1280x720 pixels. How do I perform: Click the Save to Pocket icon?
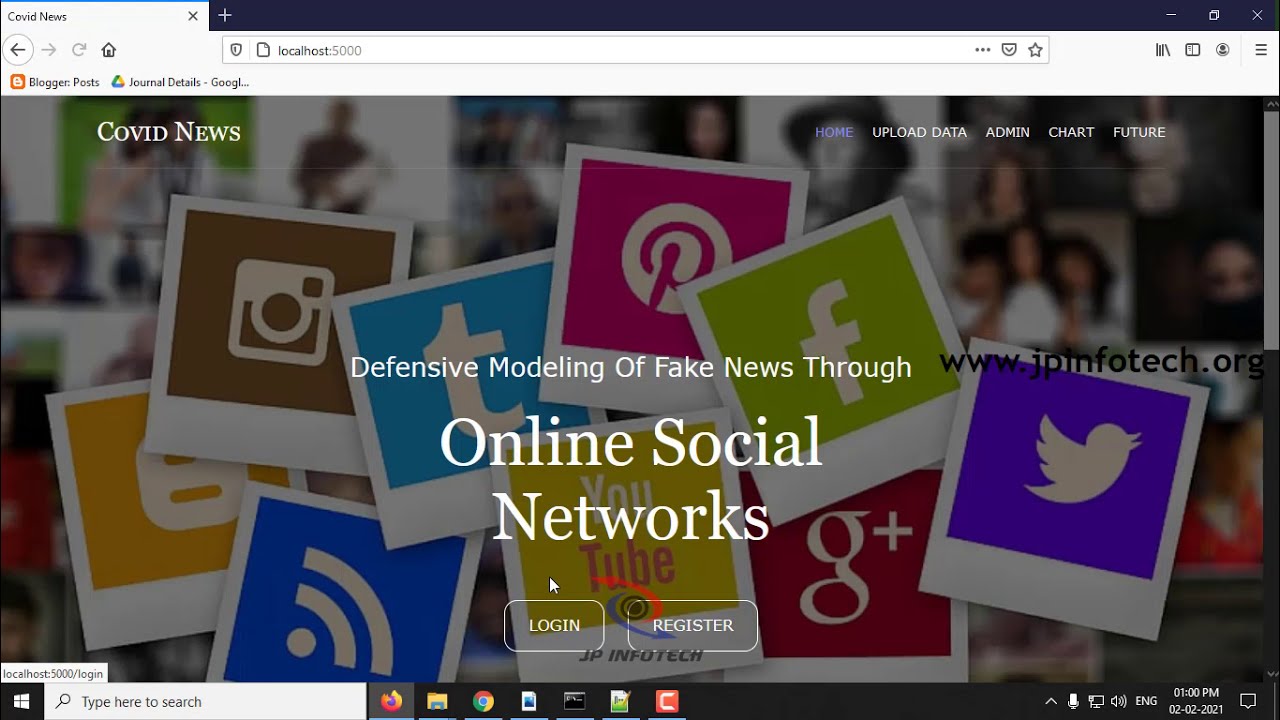tap(1010, 50)
